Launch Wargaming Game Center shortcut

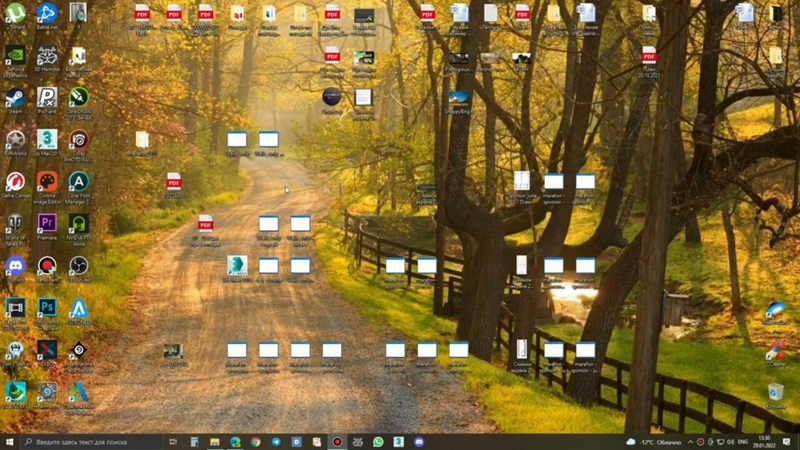pos(15,185)
